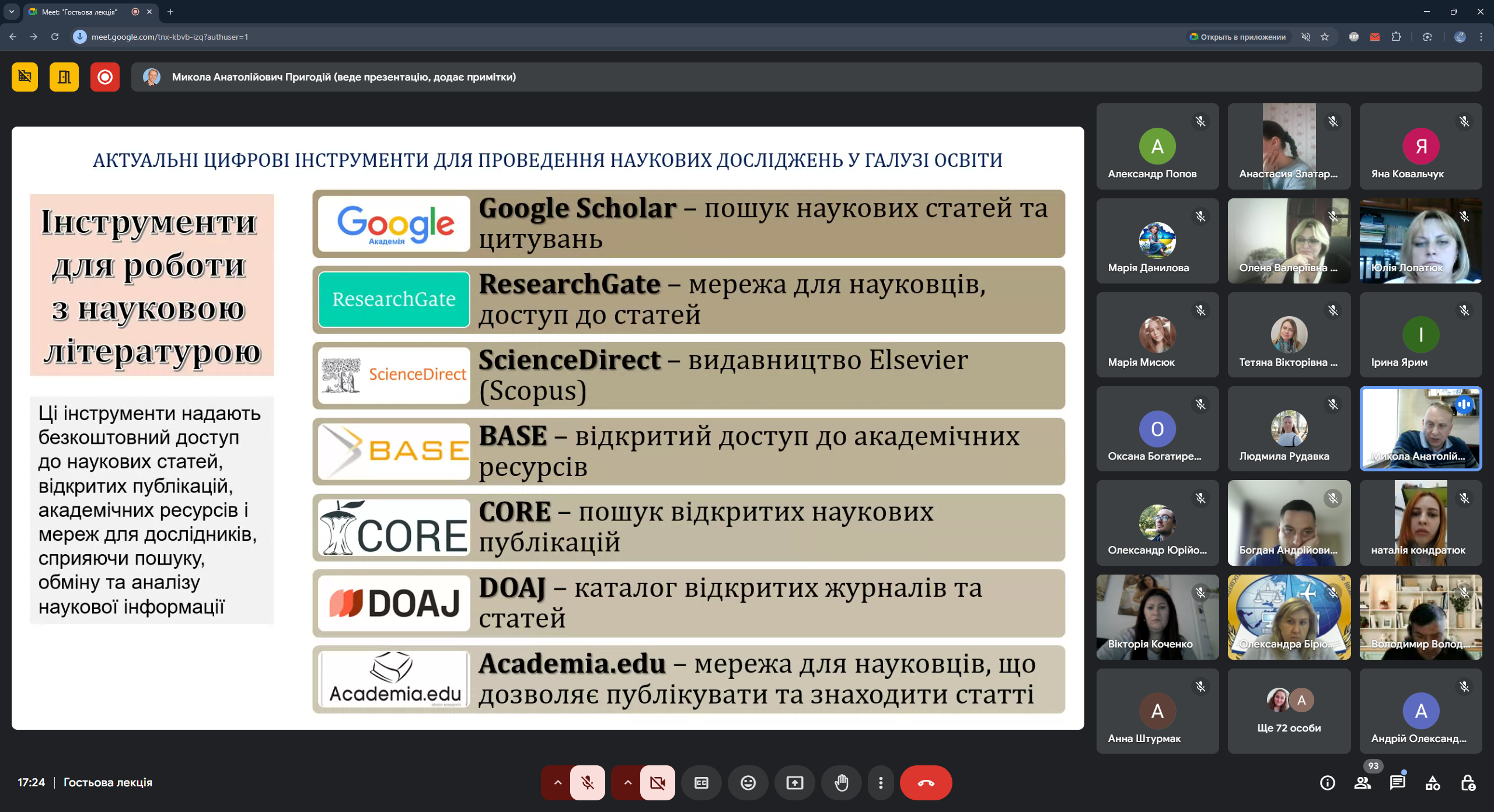1494x812 pixels.
Task: Toggle the microphone mute button
Action: click(588, 783)
